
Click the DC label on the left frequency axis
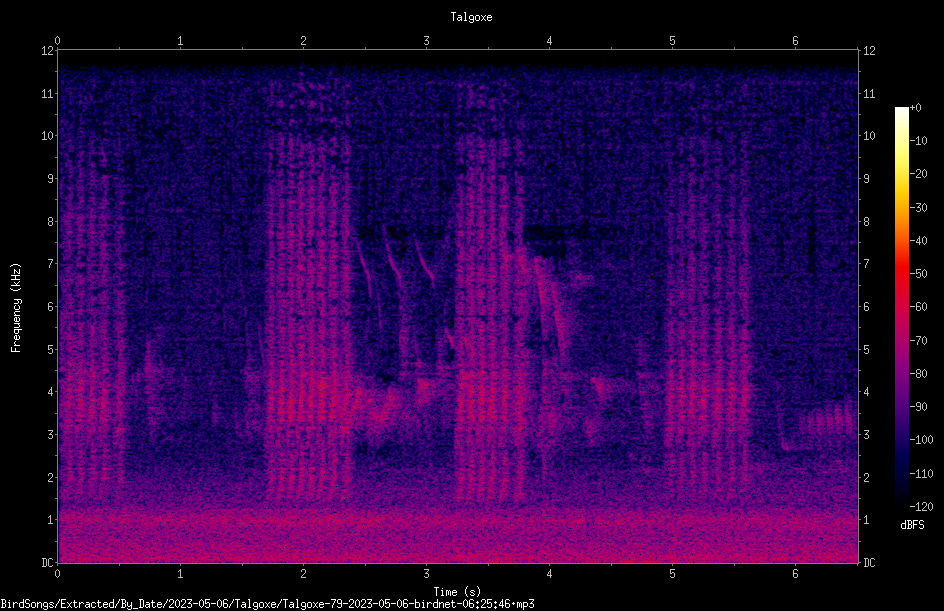48,563
